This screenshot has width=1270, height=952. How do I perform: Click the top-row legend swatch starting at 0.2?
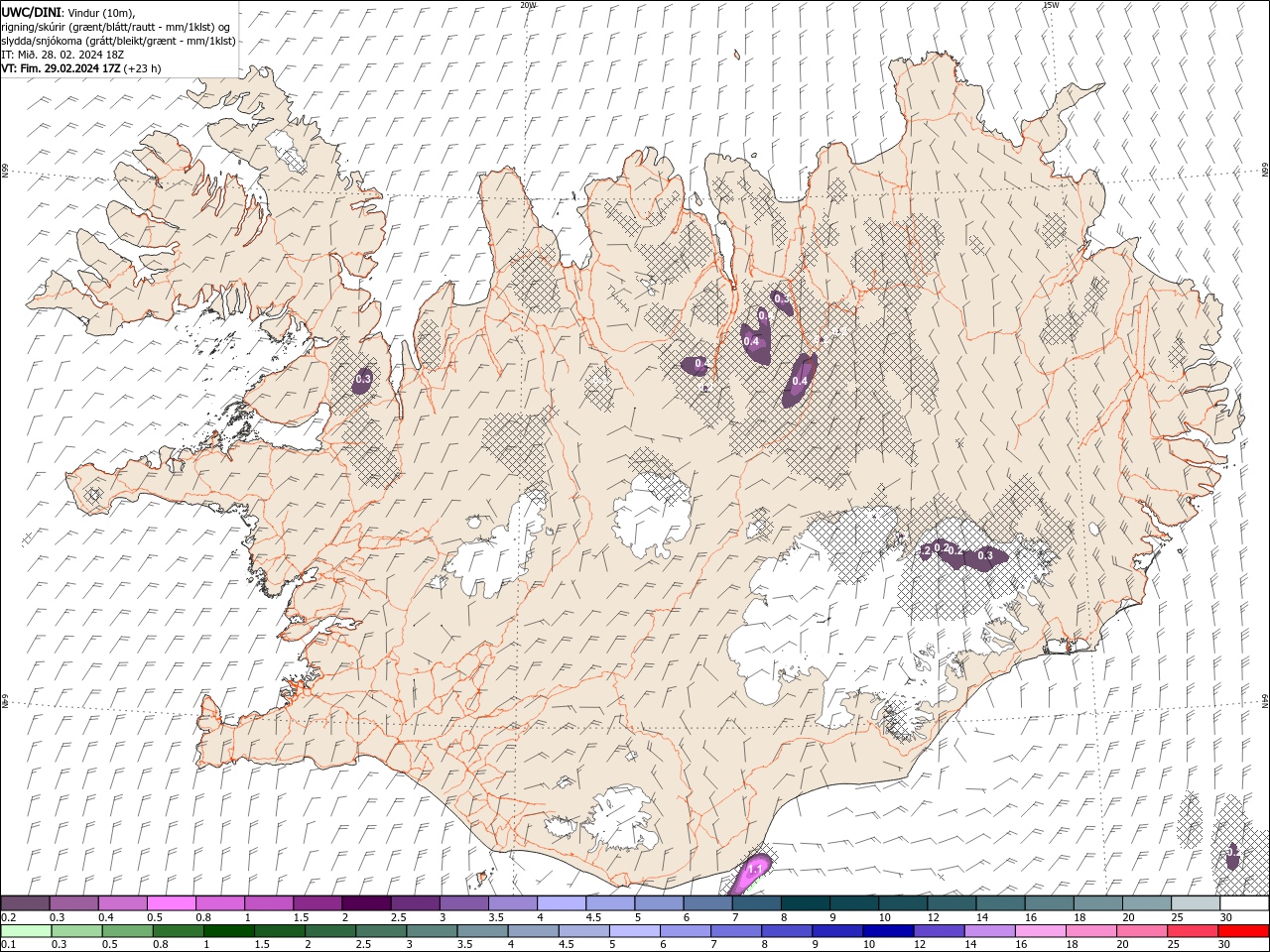click(25, 903)
